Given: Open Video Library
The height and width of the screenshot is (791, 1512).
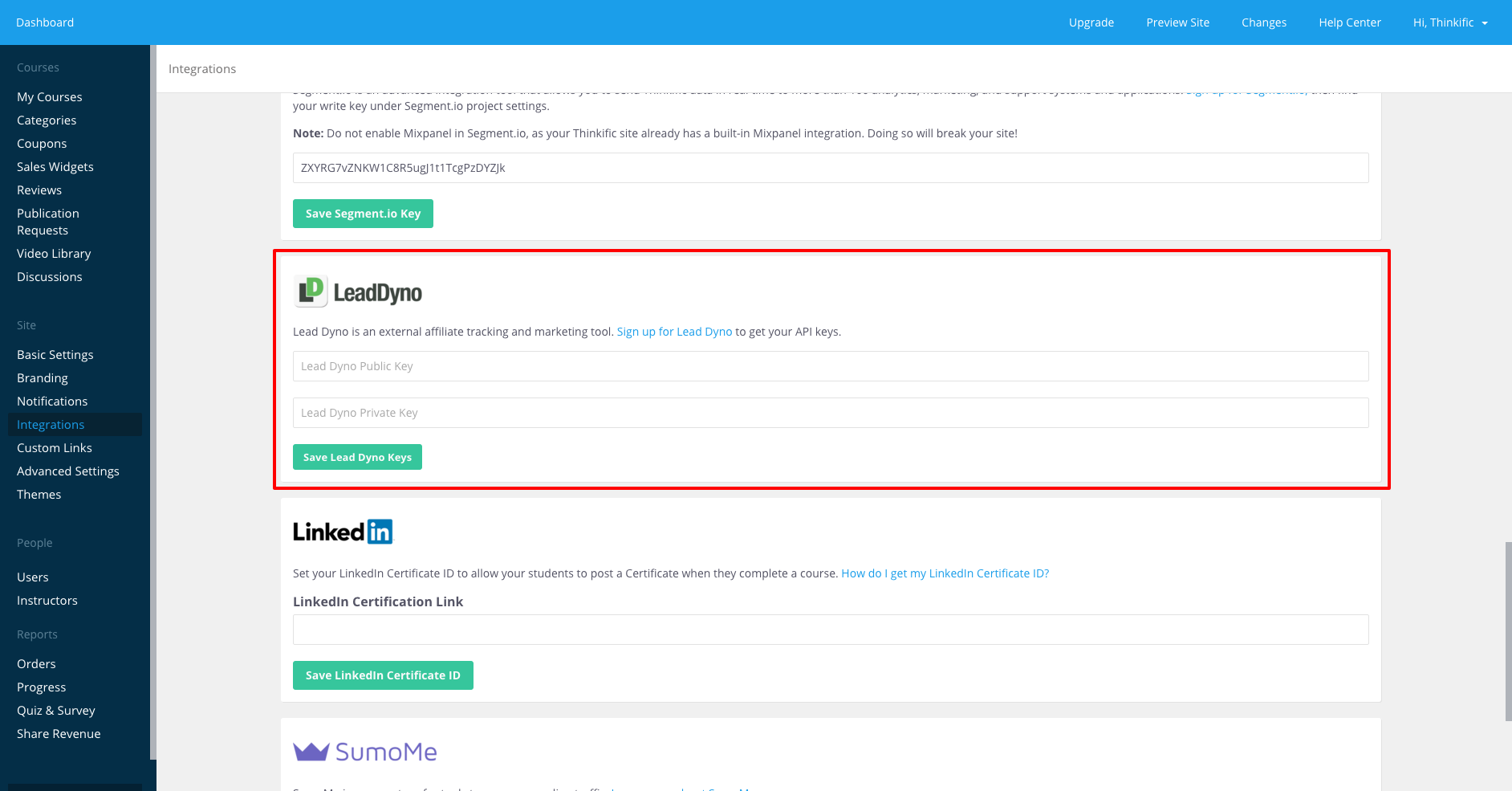Looking at the screenshot, I should coord(54,254).
